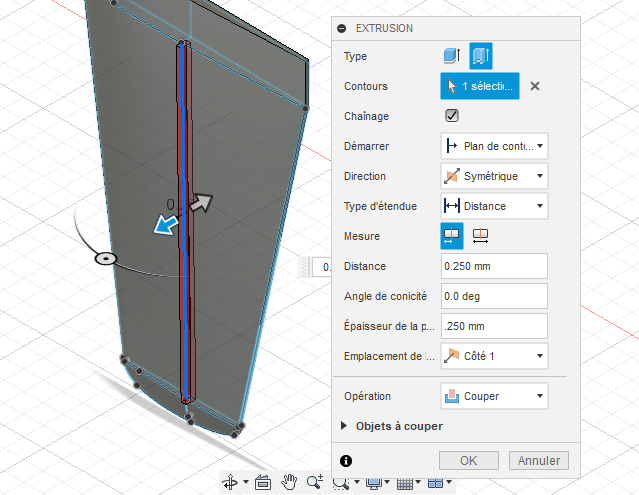Click the floating distance input box in the viewport
Image resolution: width=639 pixels, height=495 pixels.
coord(322,267)
